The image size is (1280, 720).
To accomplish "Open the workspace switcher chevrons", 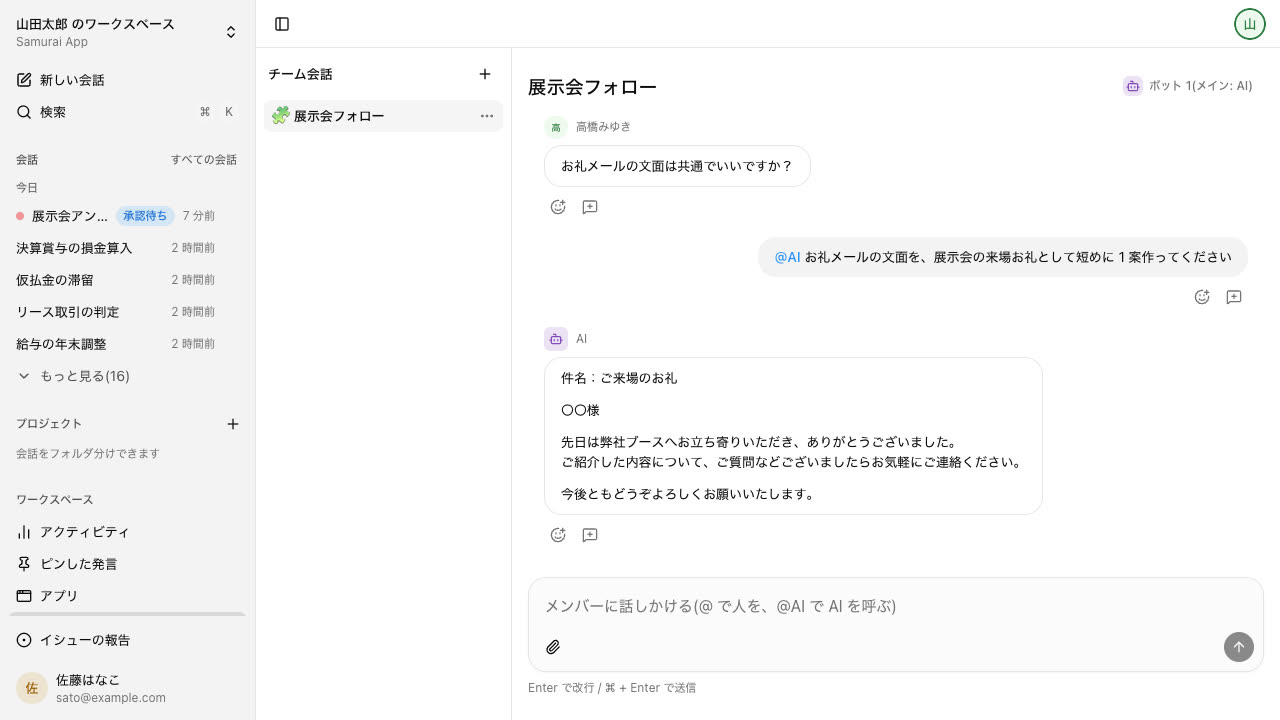I will click(x=231, y=32).
